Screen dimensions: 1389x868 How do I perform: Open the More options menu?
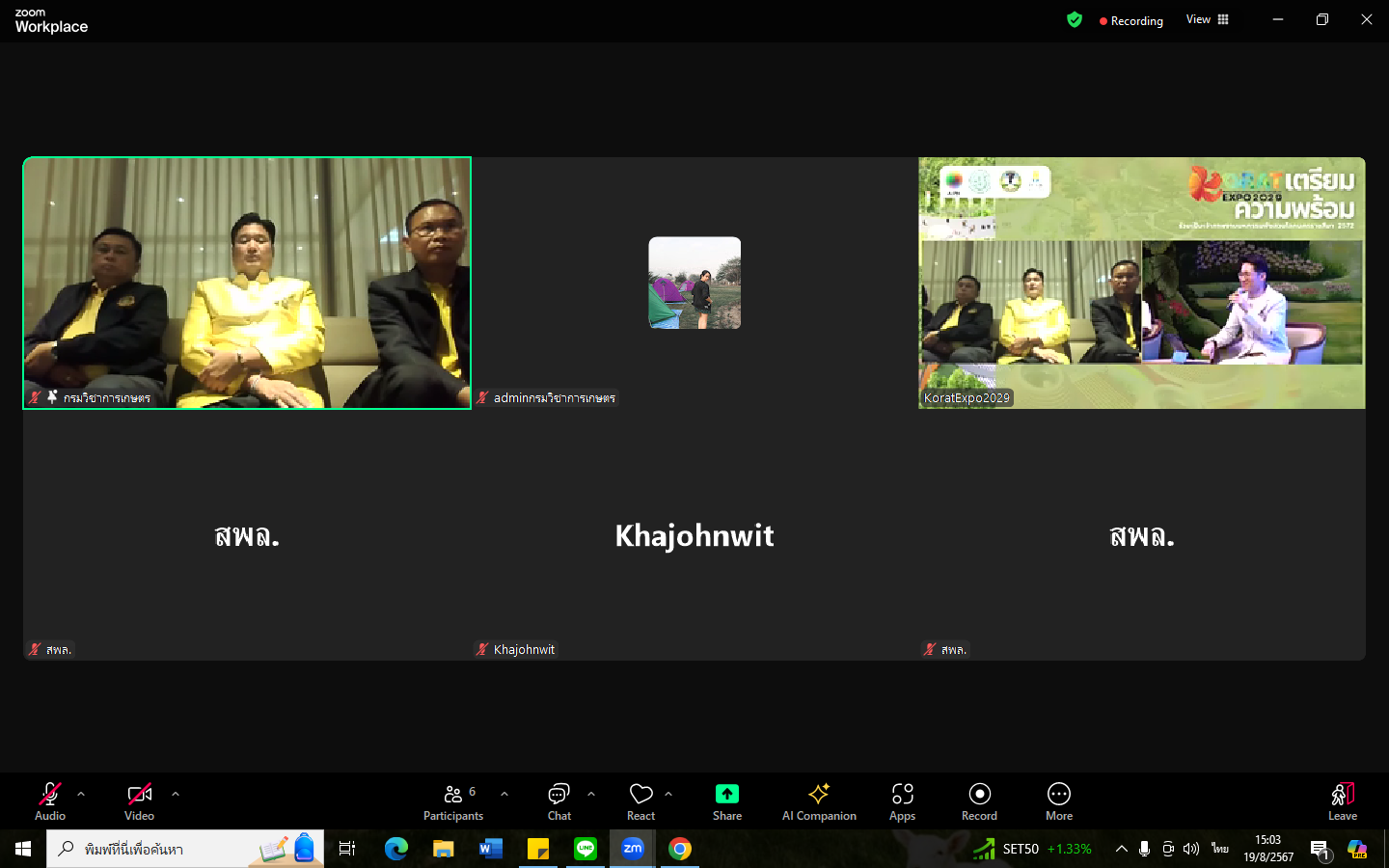1059,801
